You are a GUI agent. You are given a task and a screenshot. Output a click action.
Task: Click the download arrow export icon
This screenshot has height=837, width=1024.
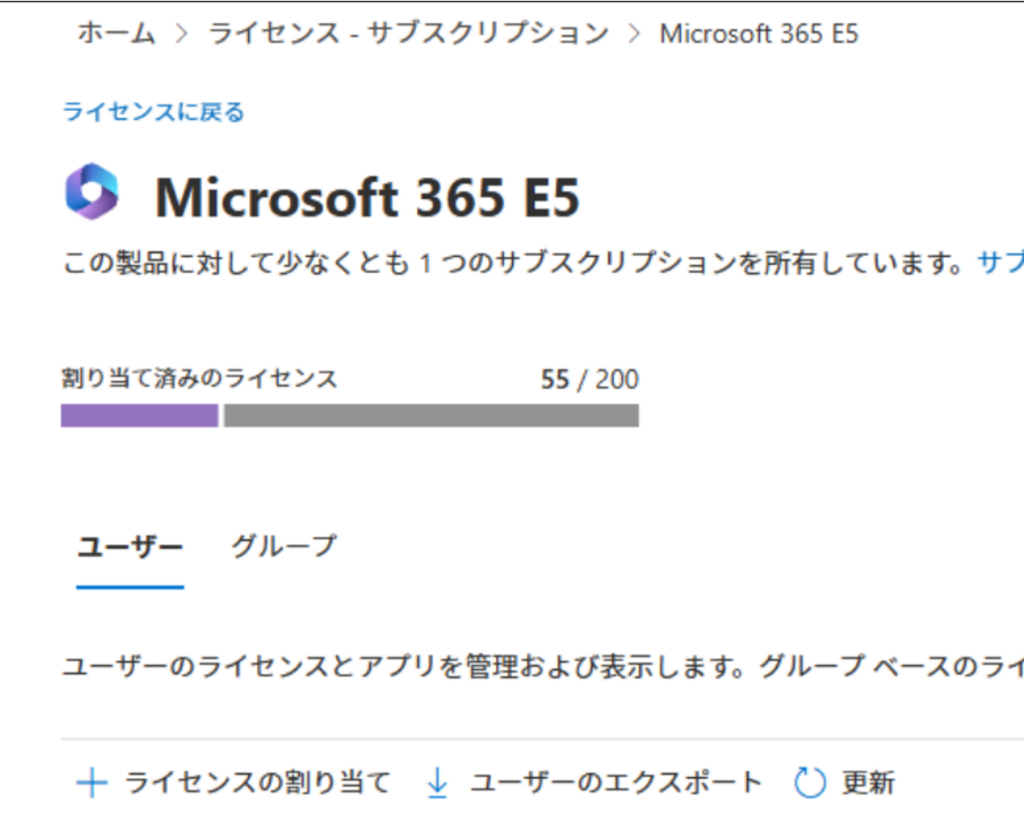[437, 783]
